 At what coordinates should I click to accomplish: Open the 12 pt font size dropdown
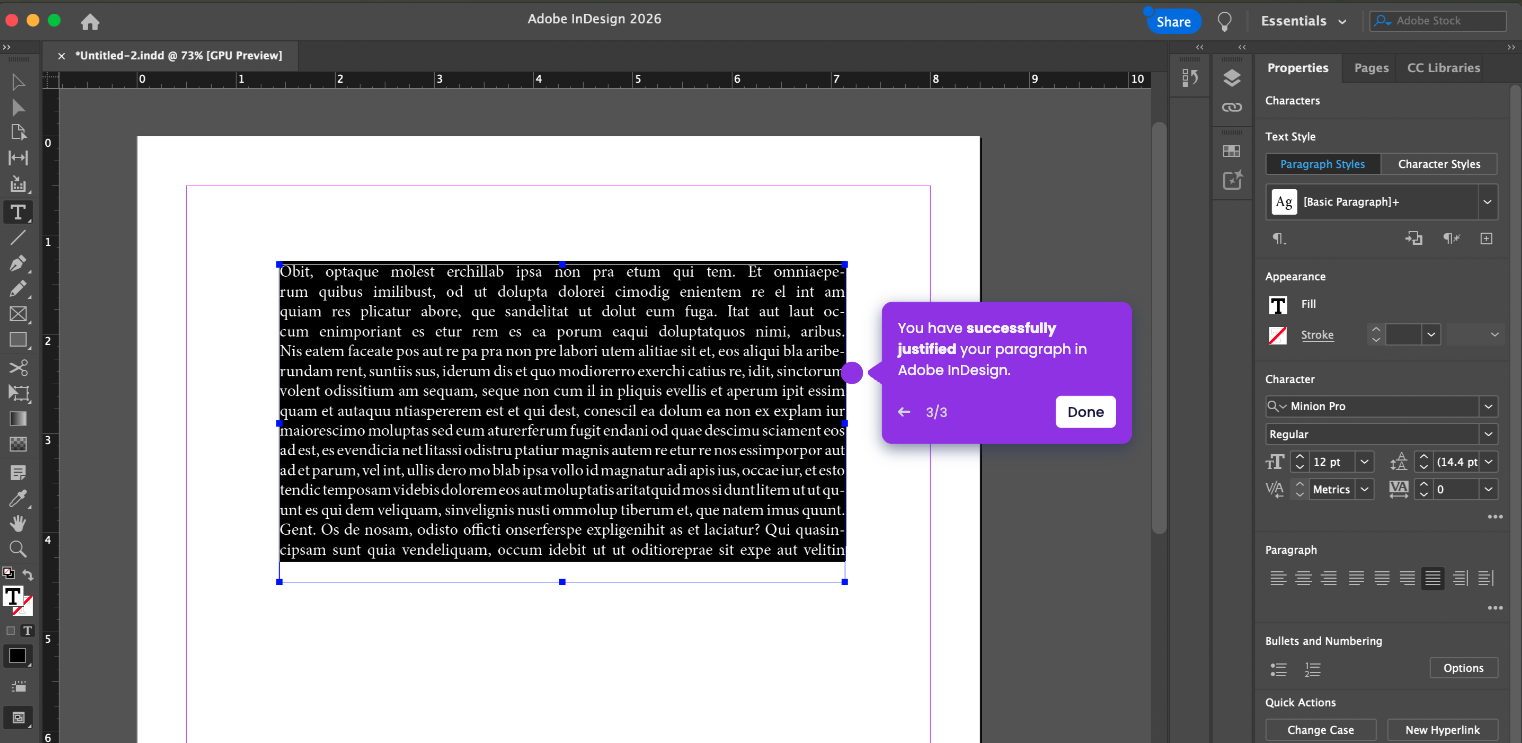click(1365, 462)
